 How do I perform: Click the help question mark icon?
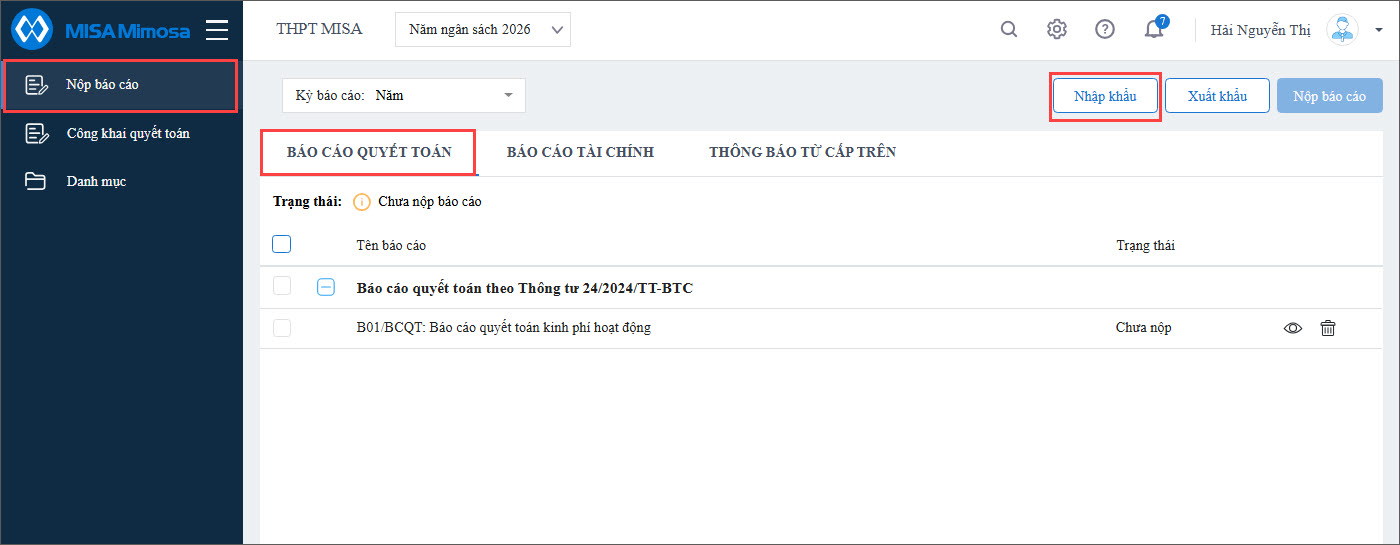[1105, 29]
